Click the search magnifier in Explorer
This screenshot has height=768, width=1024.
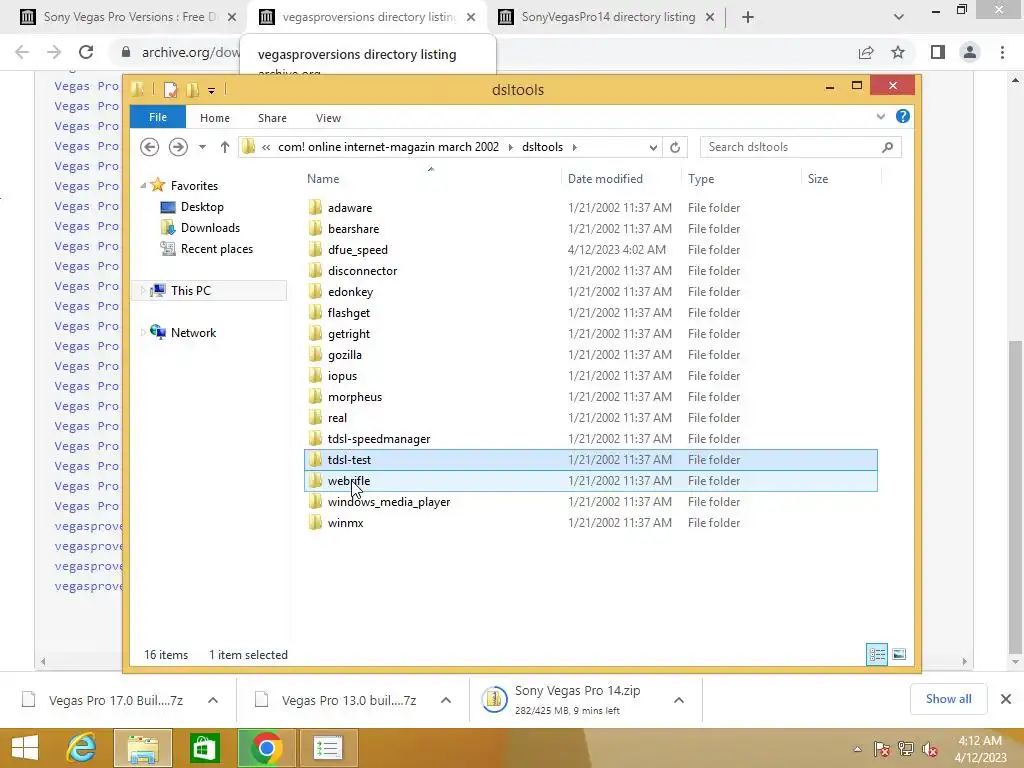[x=887, y=147]
